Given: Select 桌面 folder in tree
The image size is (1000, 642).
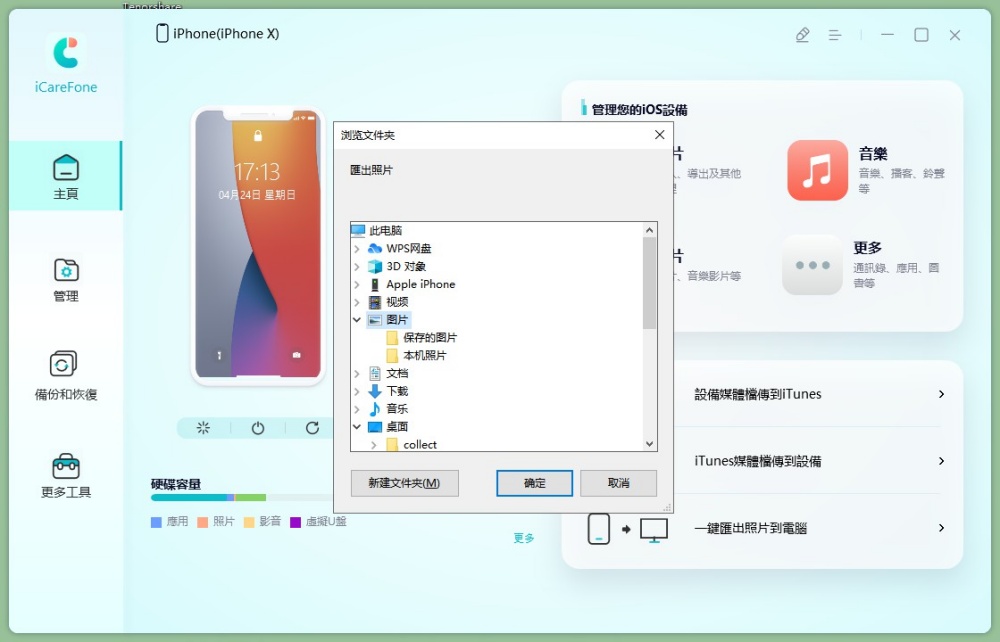Looking at the screenshot, I should tap(397, 427).
